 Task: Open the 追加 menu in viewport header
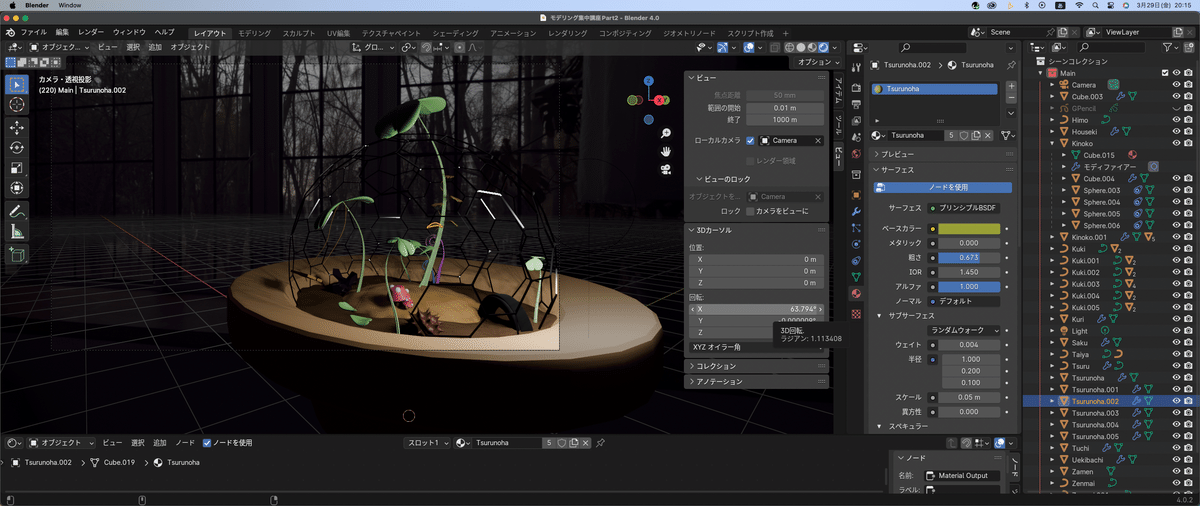point(155,47)
